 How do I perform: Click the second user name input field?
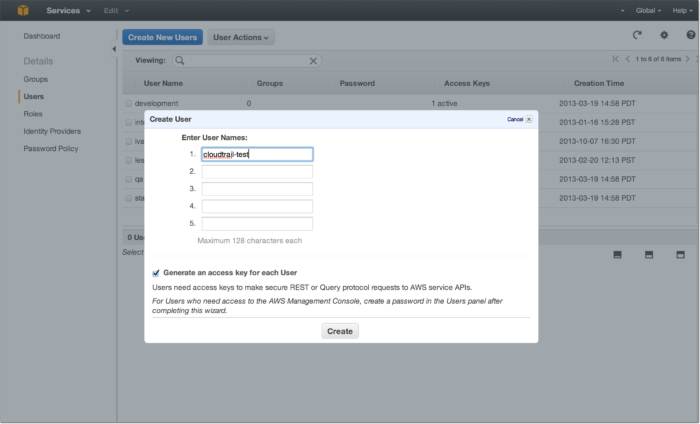pos(257,172)
